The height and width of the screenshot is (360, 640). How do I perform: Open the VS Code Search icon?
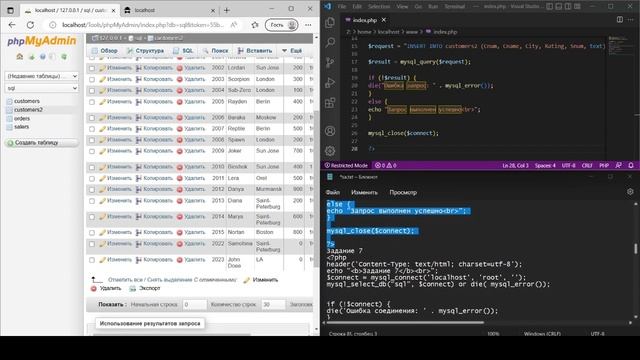click(x=330, y=42)
